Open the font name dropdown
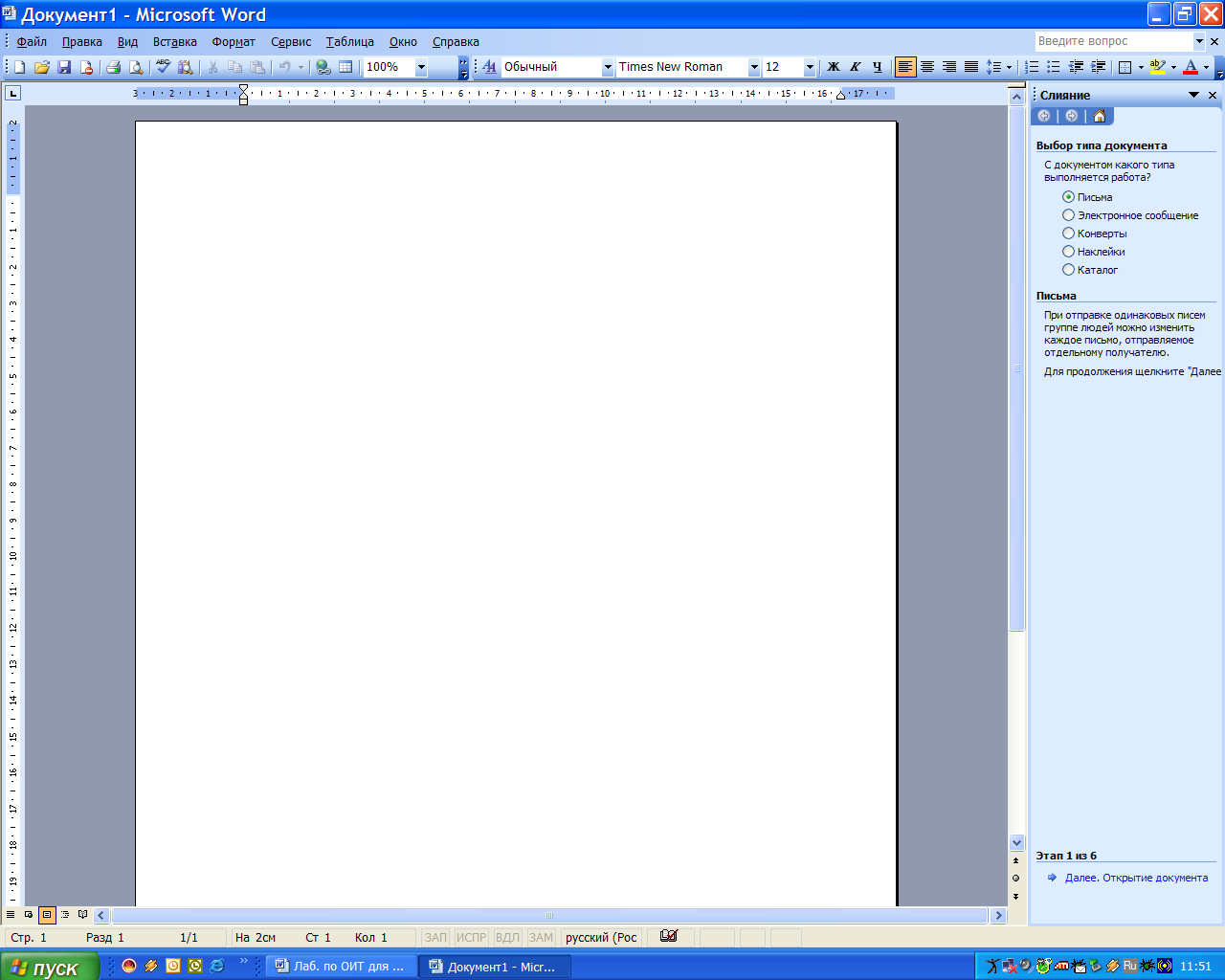1225x980 pixels. pos(754,67)
